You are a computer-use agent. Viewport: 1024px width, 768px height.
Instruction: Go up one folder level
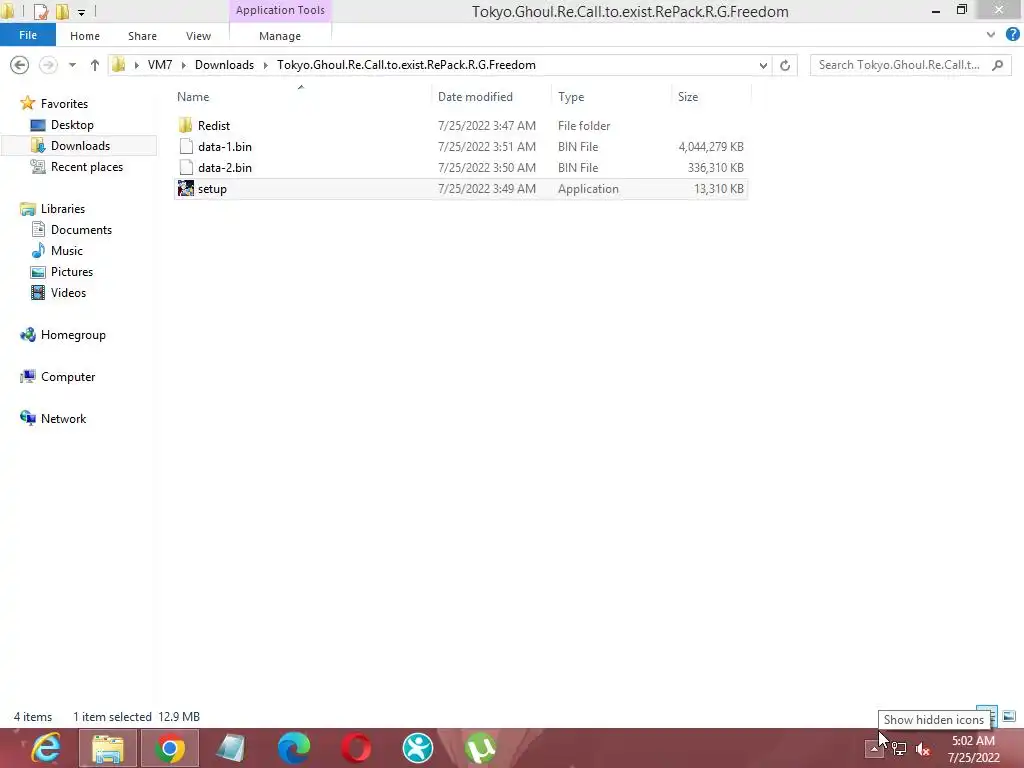click(95, 65)
